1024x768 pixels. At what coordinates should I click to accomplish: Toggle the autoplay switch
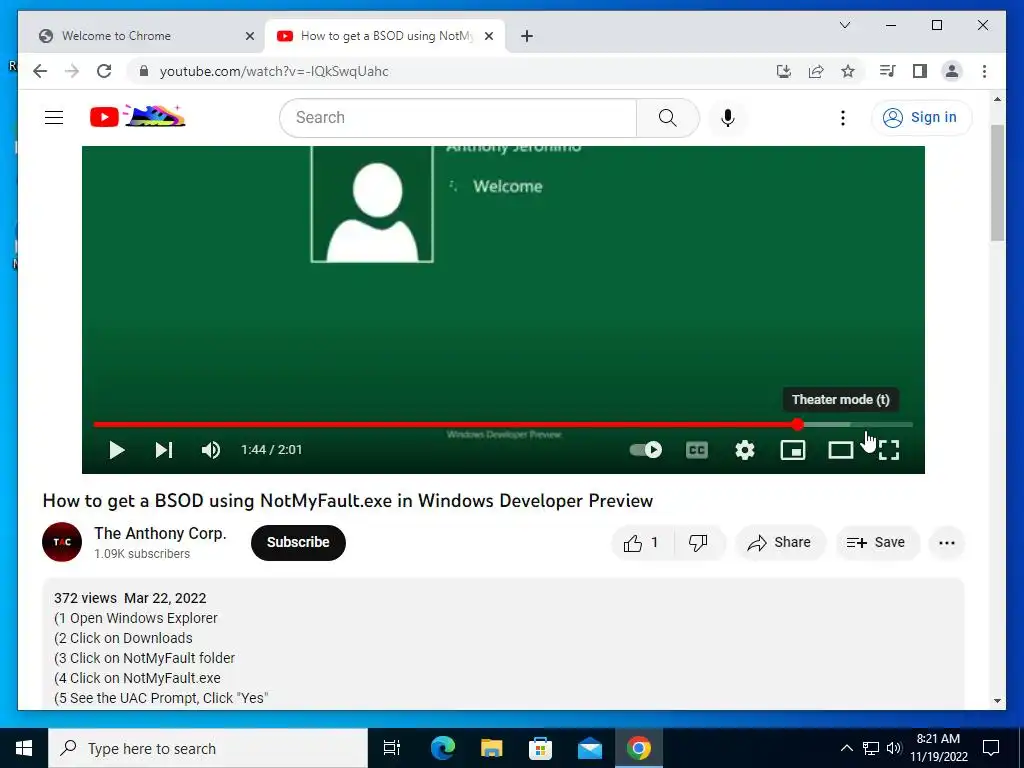(645, 450)
